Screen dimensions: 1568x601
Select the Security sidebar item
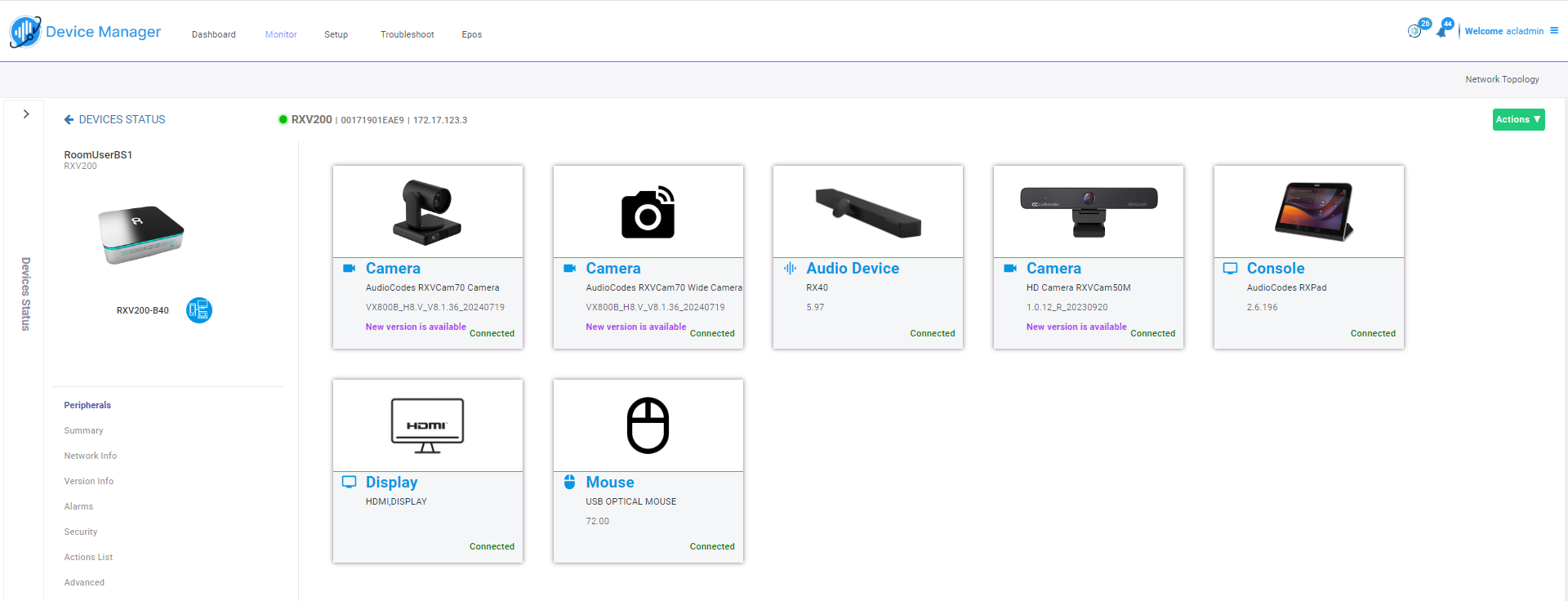(81, 532)
